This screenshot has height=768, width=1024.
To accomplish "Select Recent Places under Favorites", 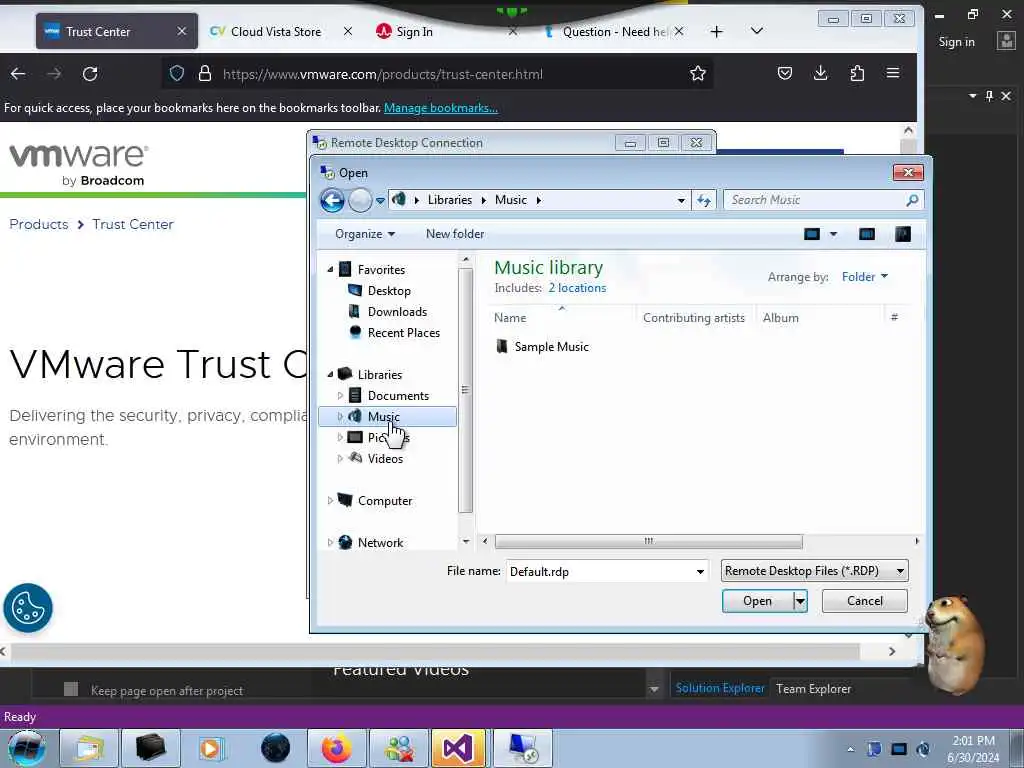I will pos(404,332).
